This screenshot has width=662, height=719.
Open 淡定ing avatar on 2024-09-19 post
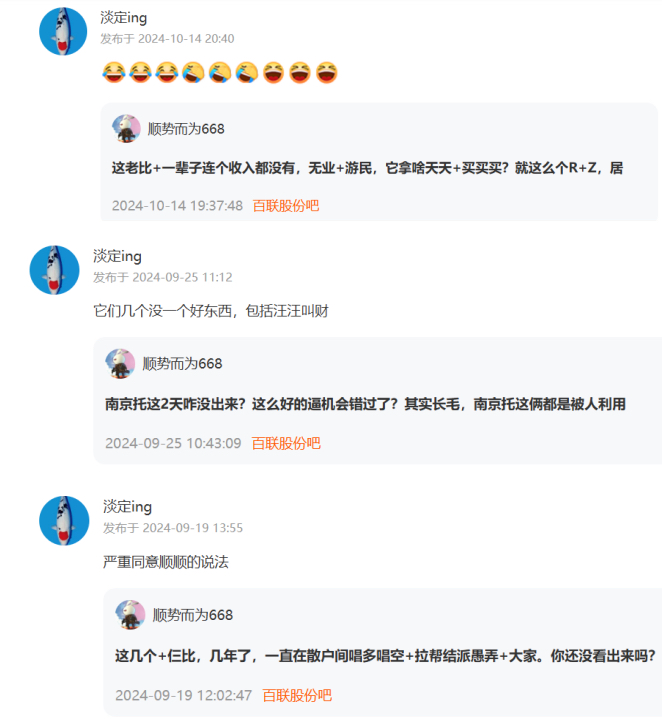(64, 520)
